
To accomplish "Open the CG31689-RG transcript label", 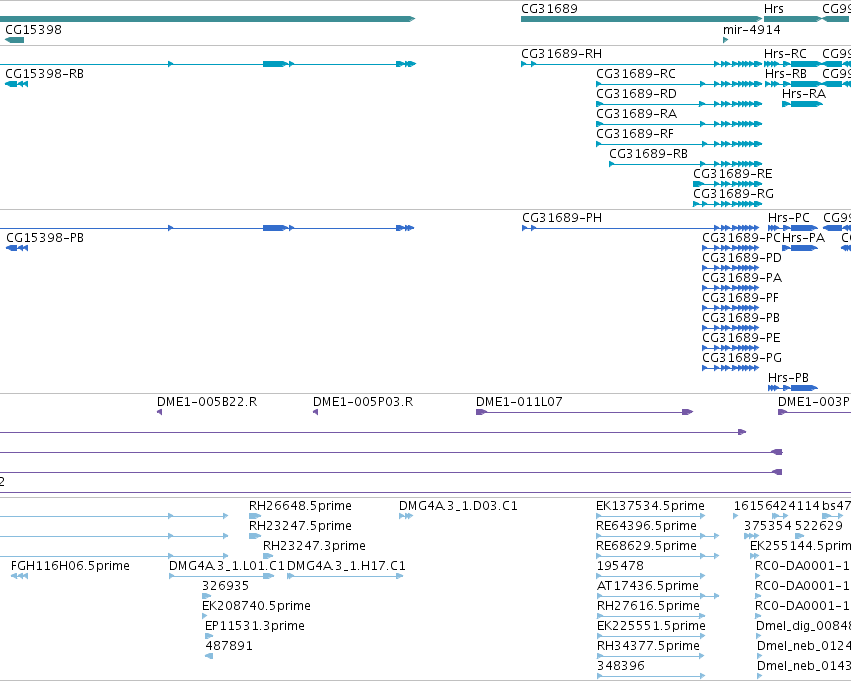I will click(733, 194).
